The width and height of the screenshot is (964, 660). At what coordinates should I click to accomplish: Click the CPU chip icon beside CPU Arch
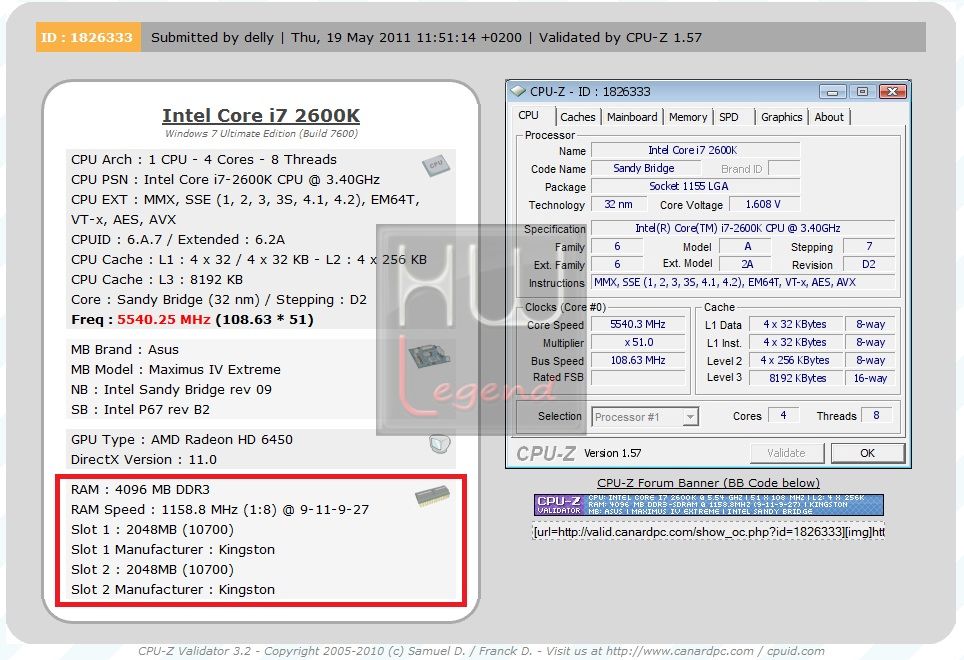coord(436,165)
